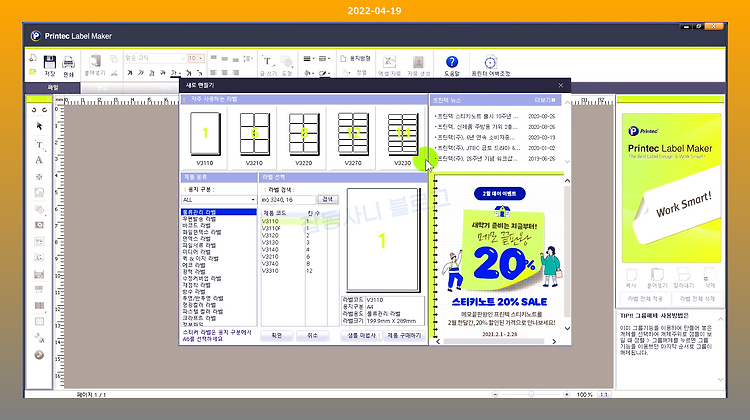This screenshot has width=750, height=420.
Task: Click the Save (저장) toolbar icon
Action: tap(50, 66)
